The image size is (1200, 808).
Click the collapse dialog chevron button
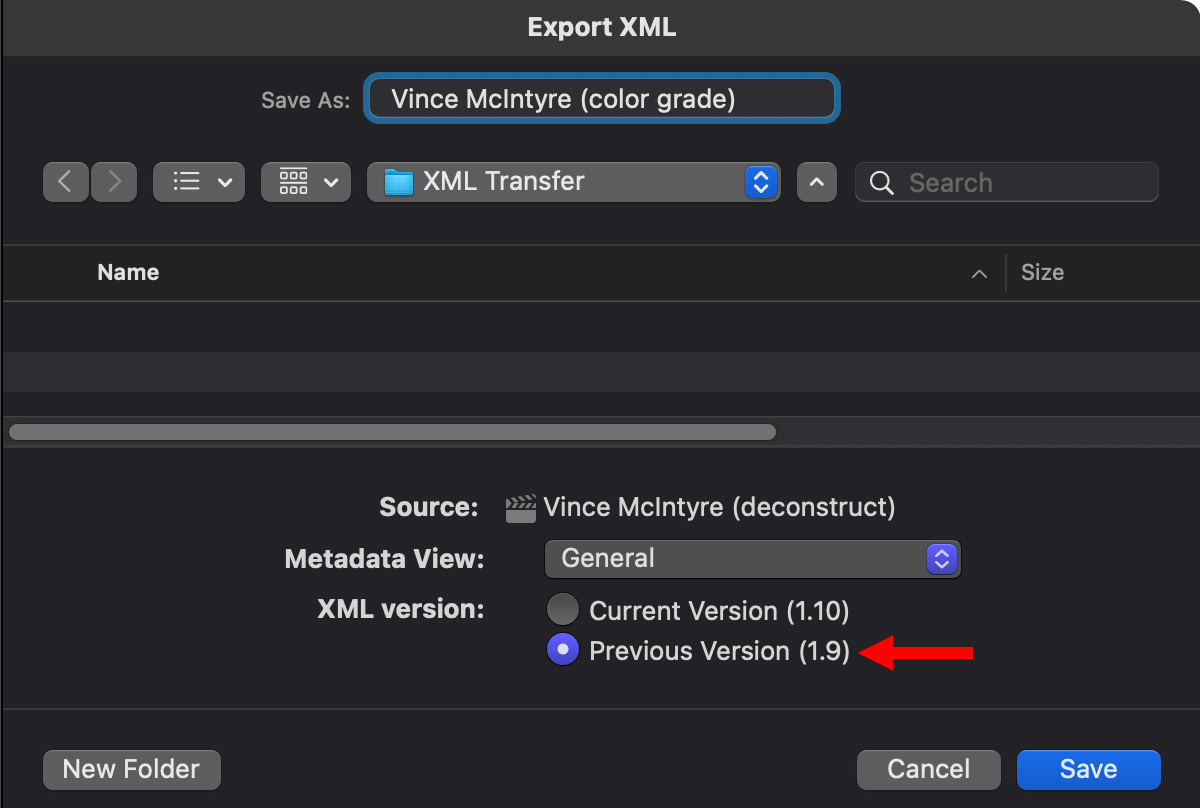click(817, 182)
